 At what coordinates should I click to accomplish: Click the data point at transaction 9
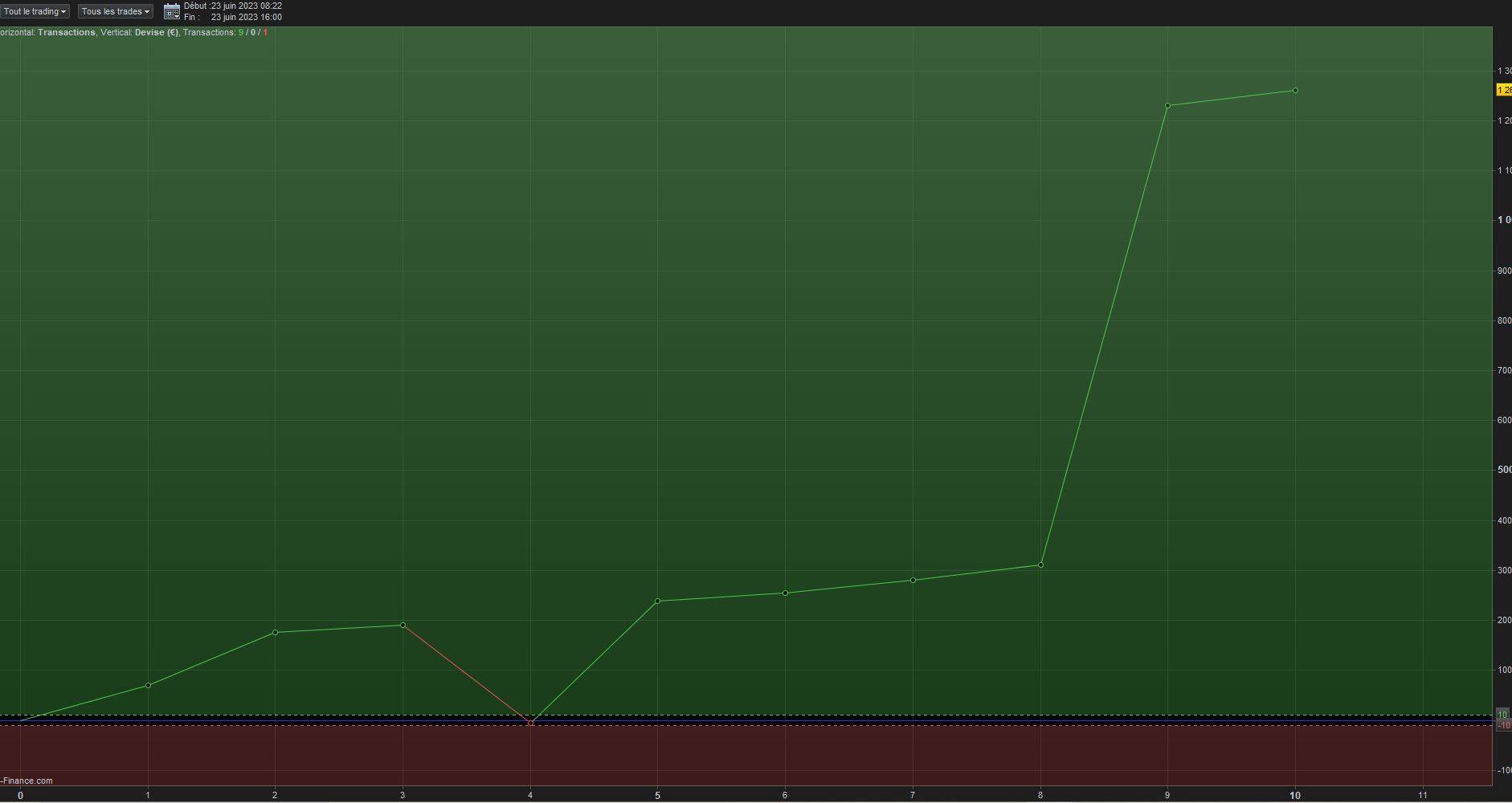[1167, 105]
